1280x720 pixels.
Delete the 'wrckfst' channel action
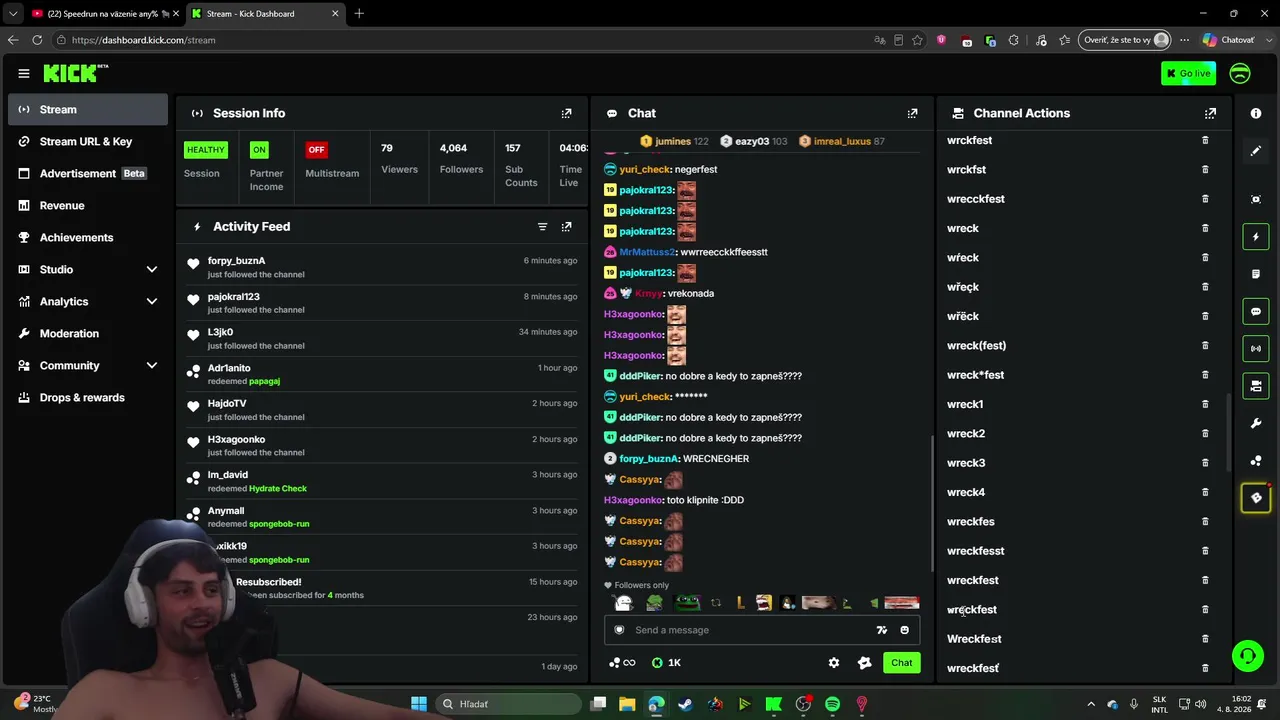tap(1205, 170)
